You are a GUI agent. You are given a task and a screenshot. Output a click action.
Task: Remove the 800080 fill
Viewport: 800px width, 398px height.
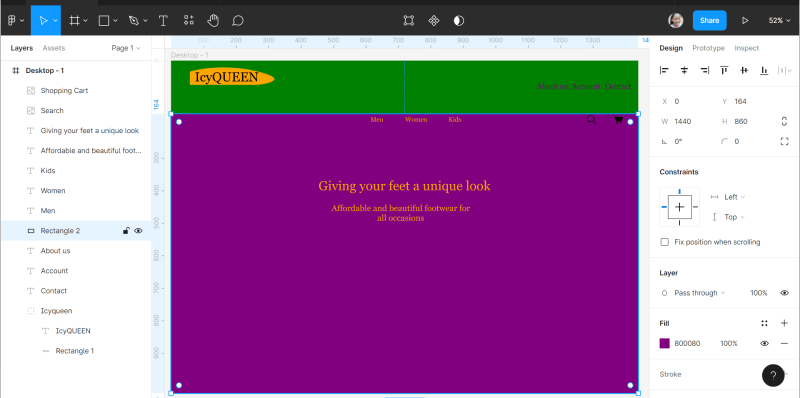pos(784,343)
